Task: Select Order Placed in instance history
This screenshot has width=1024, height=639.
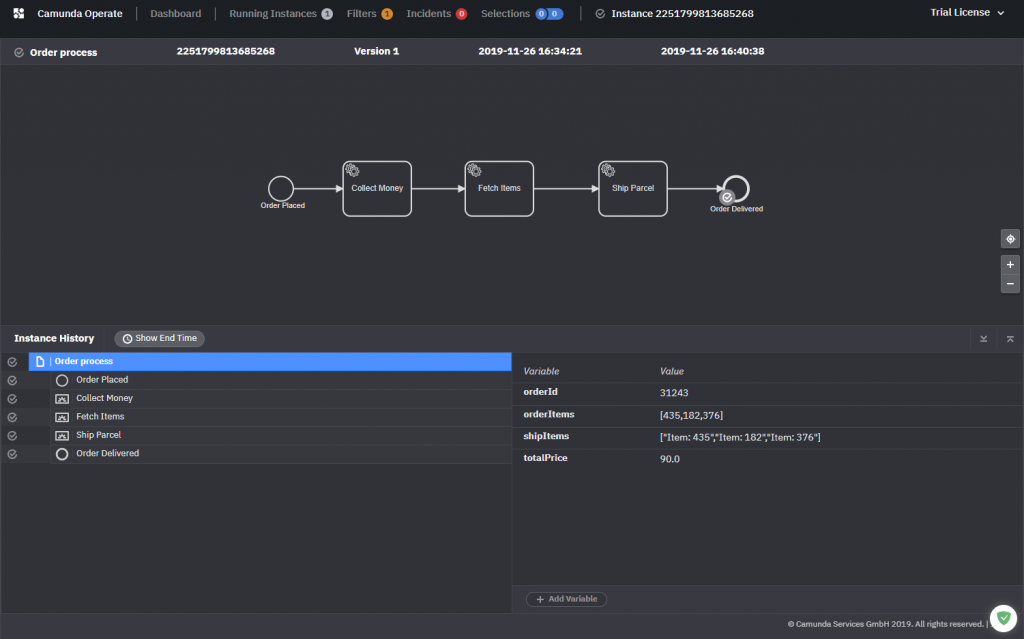Action: [281, 380]
